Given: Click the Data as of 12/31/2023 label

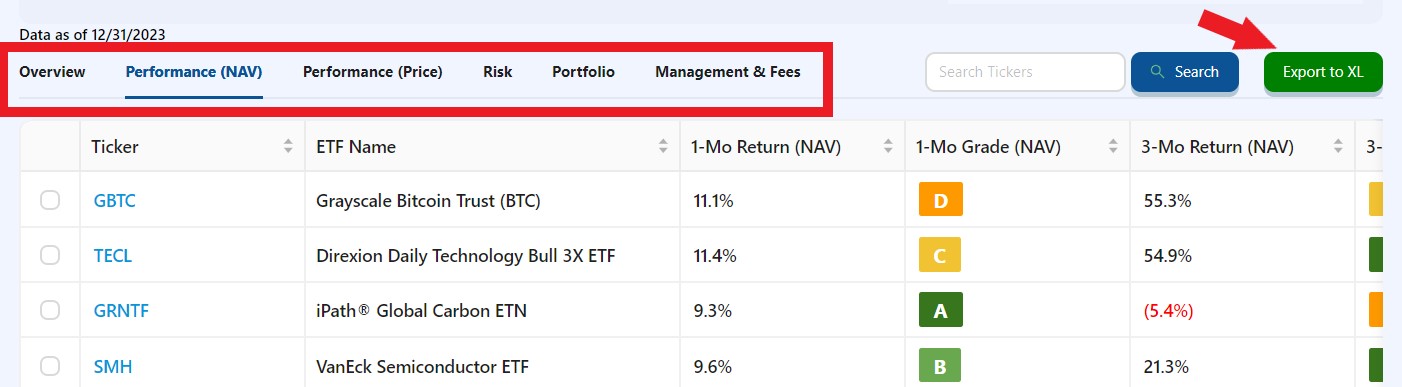Looking at the screenshot, I should (92, 34).
